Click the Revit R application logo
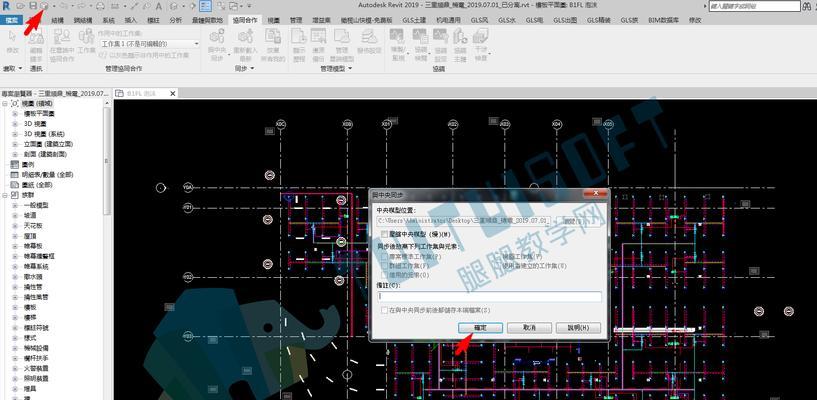The height and width of the screenshot is (400, 817). click(x=6, y=6)
